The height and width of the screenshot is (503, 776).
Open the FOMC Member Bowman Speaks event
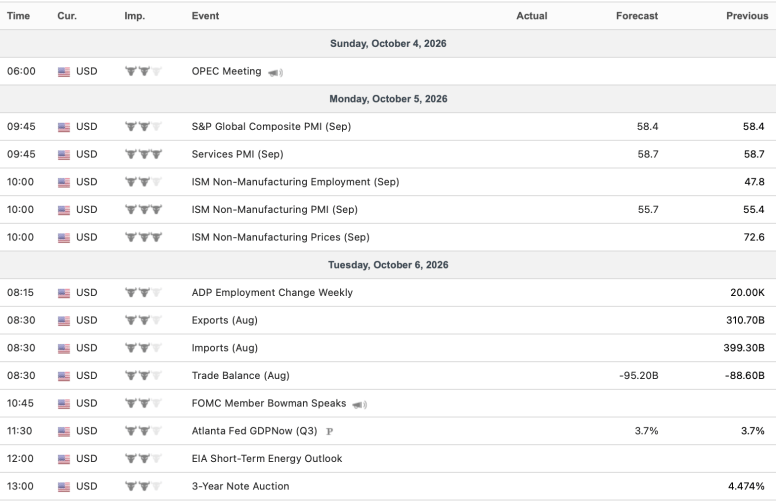pos(269,403)
